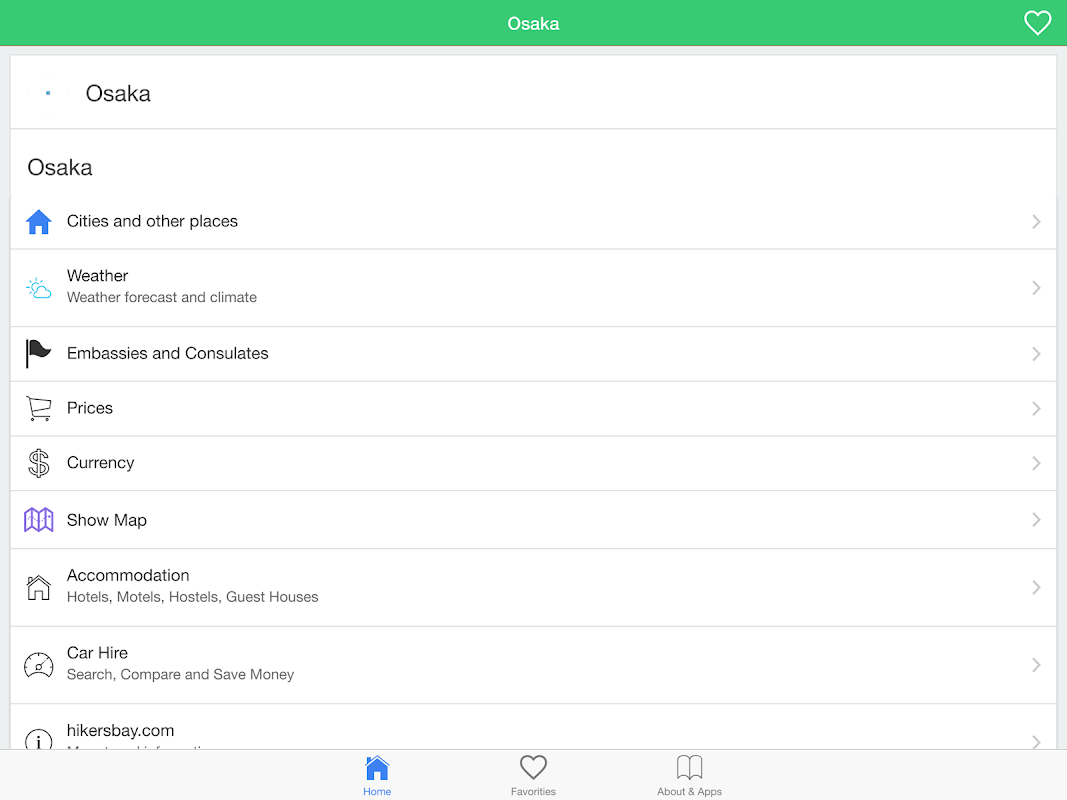The image size is (1067, 800).
Task: Click the Weather title text
Action: click(x=97, y=276)
